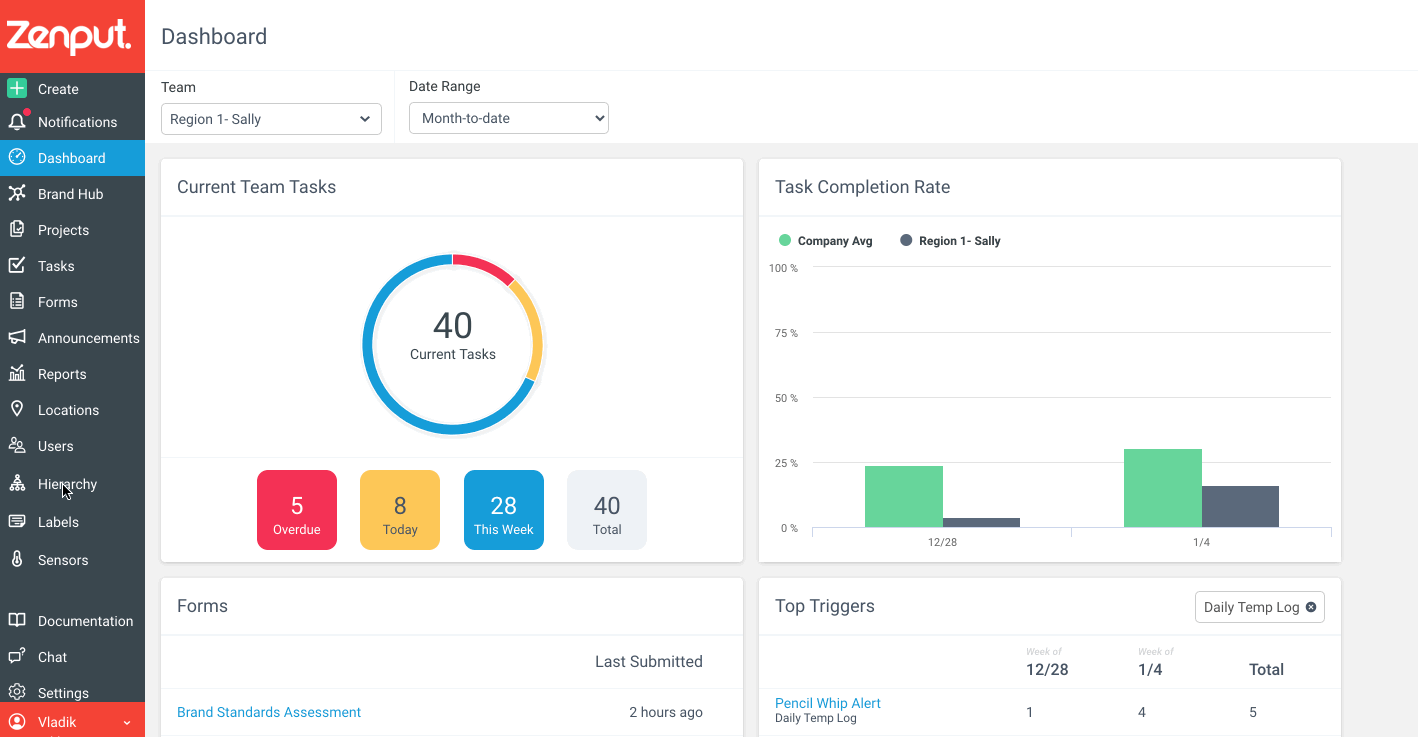The height and width of the screenshot is (737, 1418).
Task: Open the Tasks menu item
Action: (56, 266)
